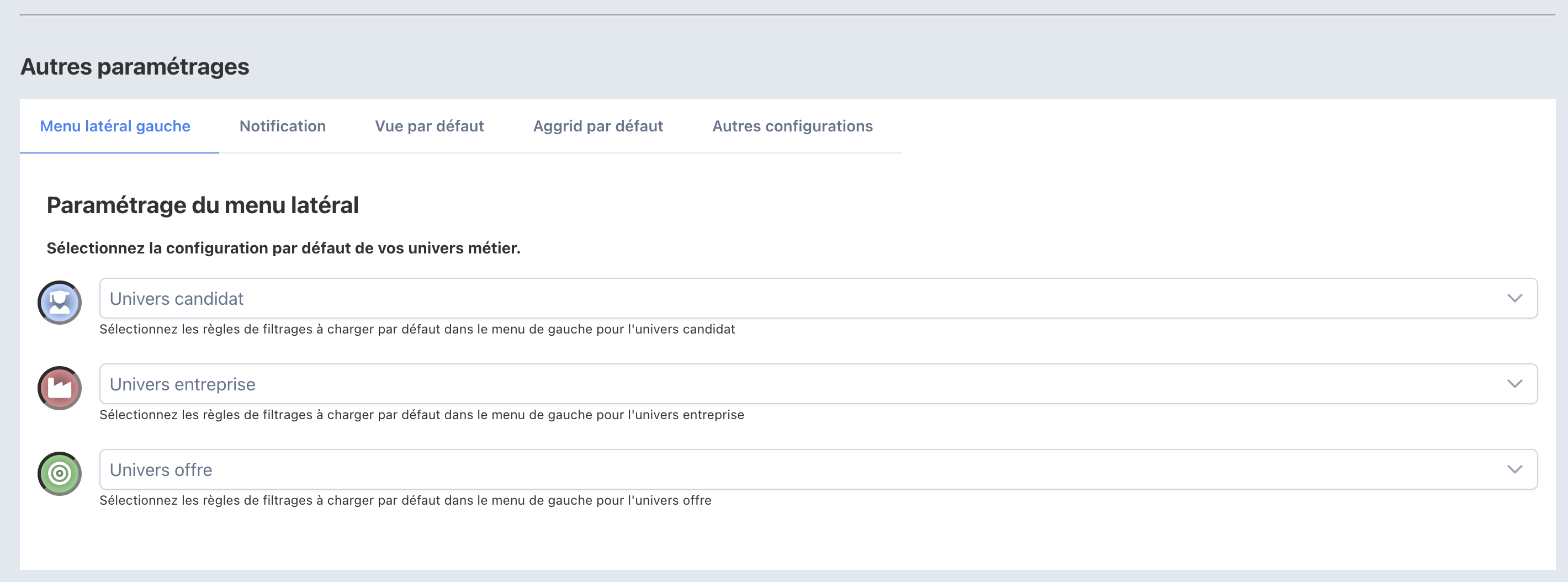Open the Autres configurations tab
1568x582 pixels.
[x=792, y=126]
